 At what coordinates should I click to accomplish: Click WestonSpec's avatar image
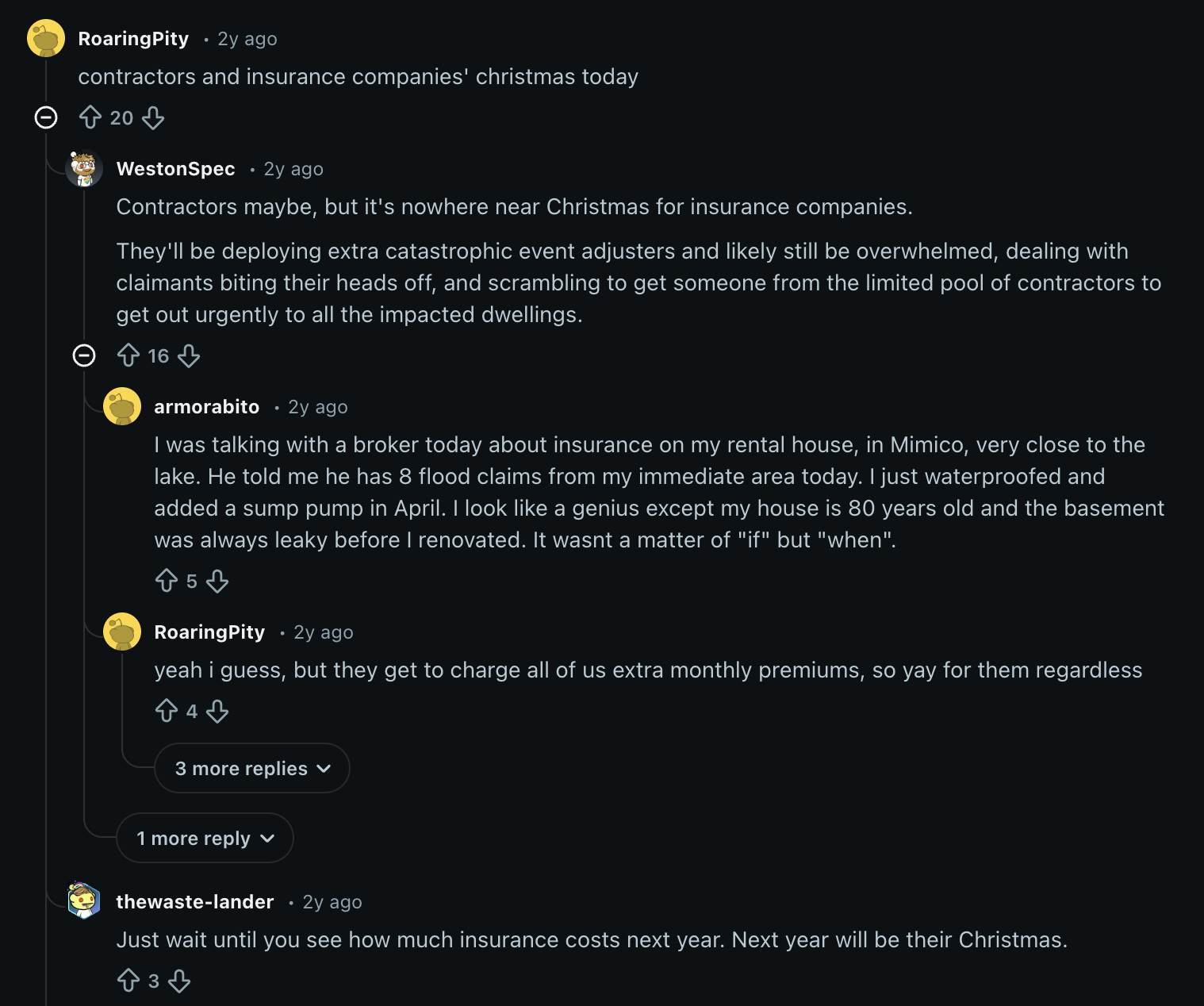84,168
